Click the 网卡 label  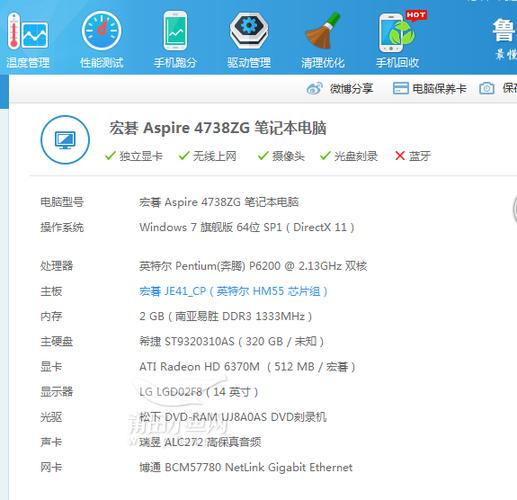[x=51, y=468]
